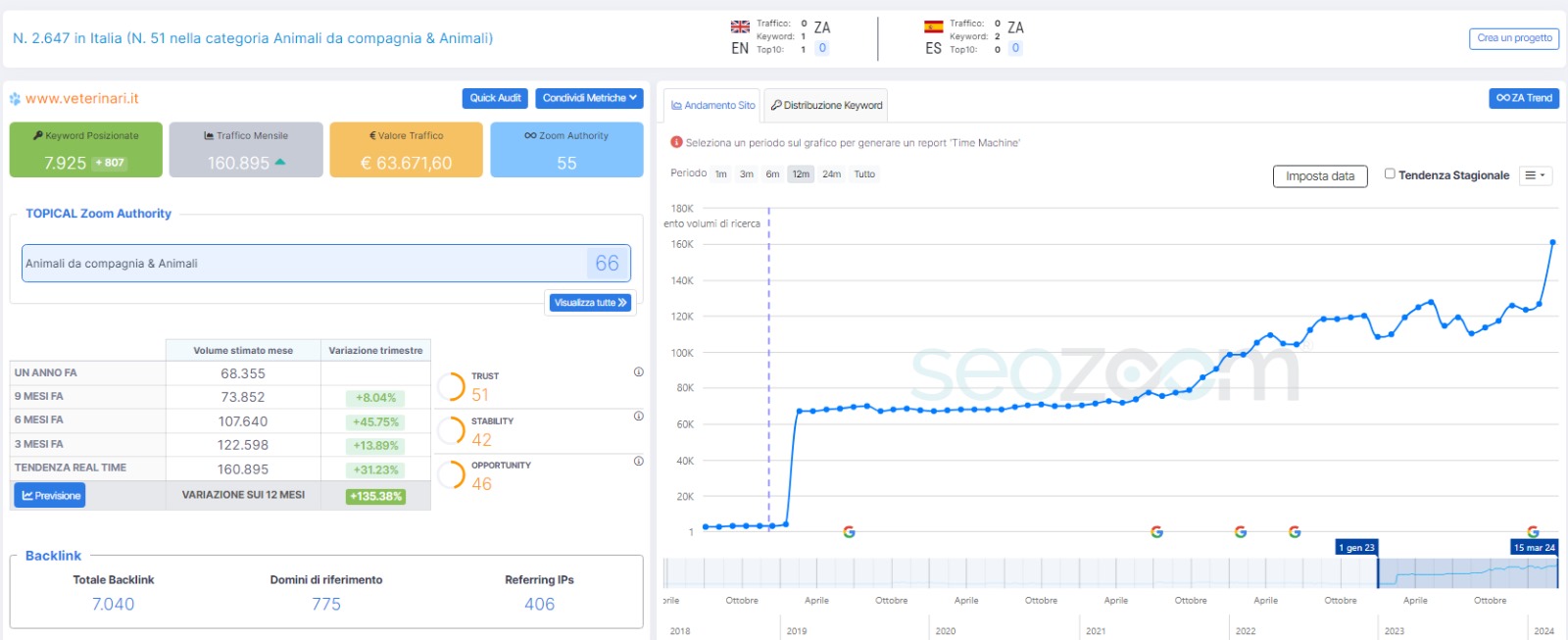
Task: Click the Crea un progetto button
Action: (x=1513, y=38)
